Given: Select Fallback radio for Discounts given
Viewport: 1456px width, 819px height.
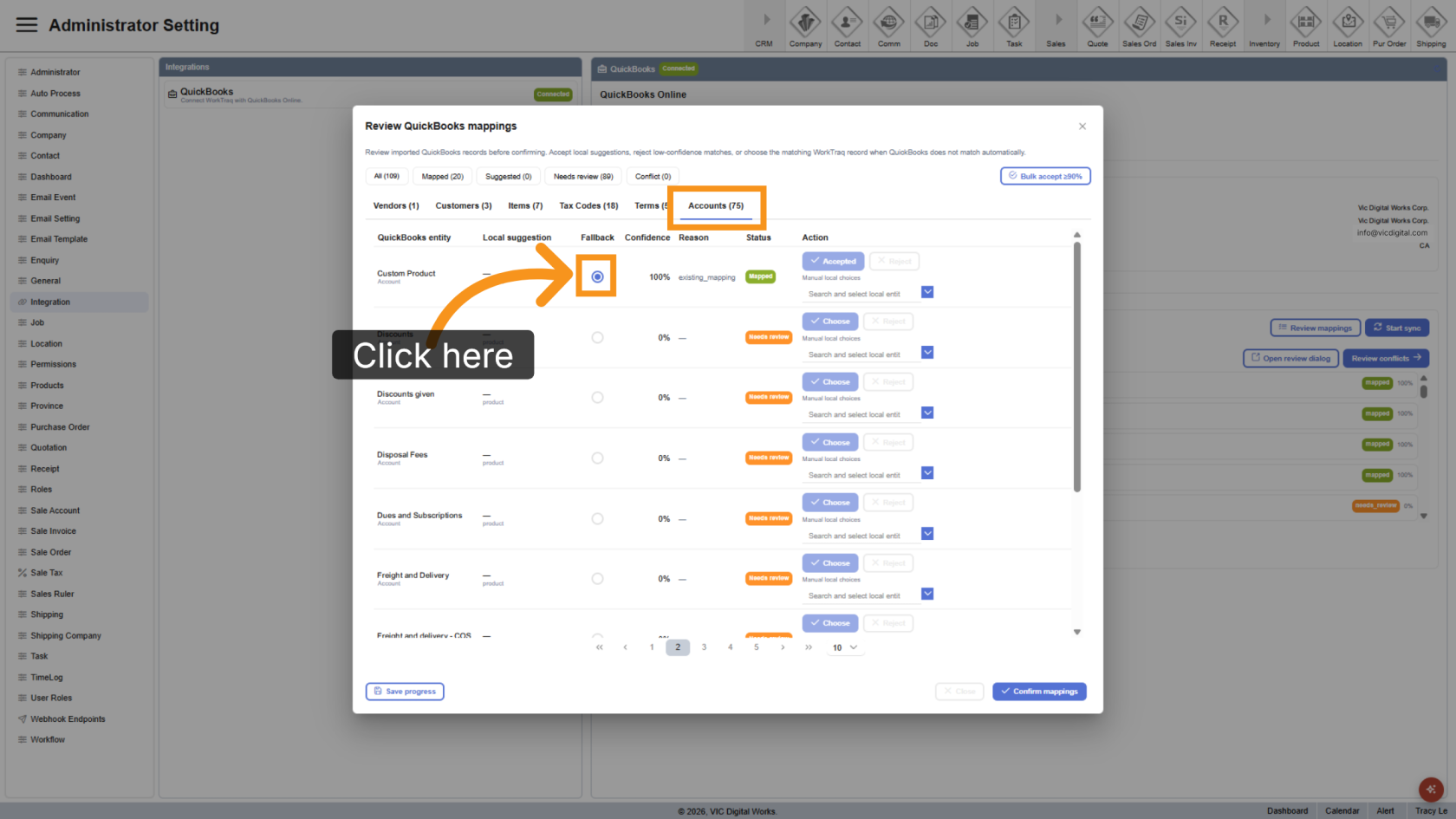Looking at the screenshot, I should tap(597, 398).
